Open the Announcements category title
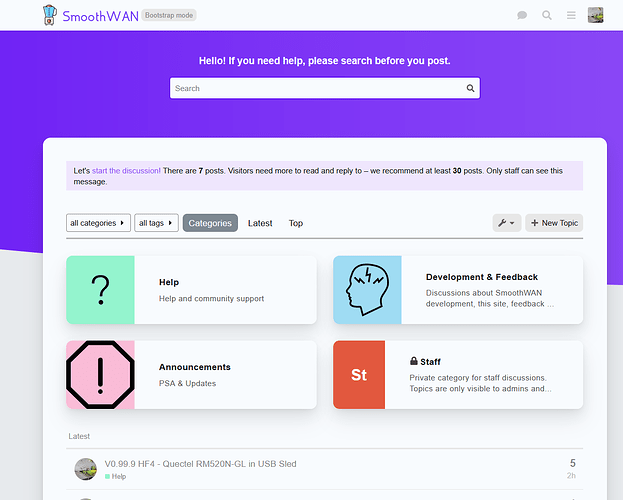 tap(195, 367)
